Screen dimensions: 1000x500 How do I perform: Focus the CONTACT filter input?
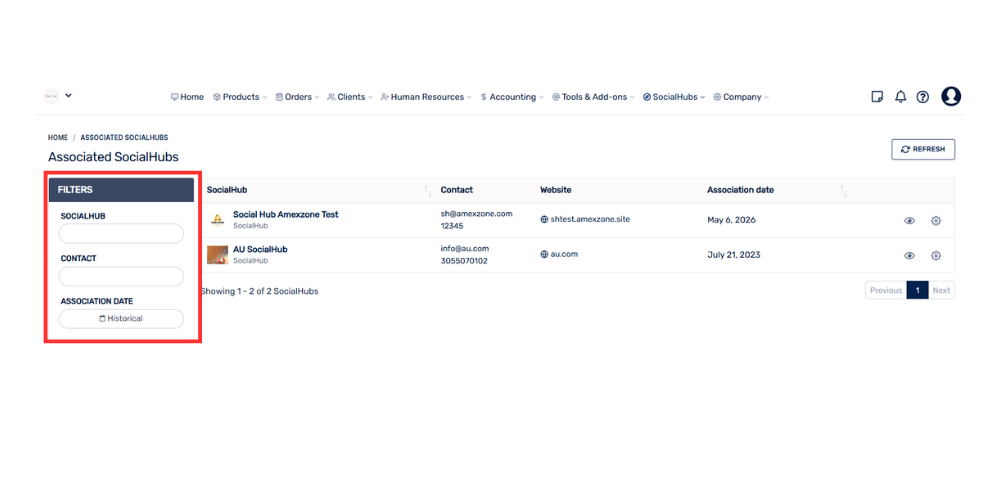121,276
